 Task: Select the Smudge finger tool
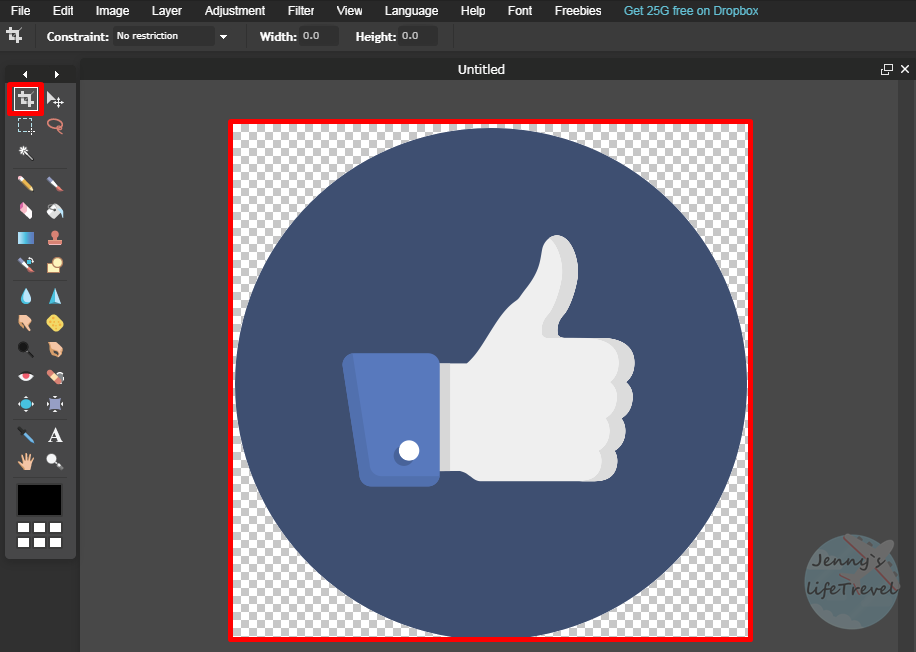(26, 323)
